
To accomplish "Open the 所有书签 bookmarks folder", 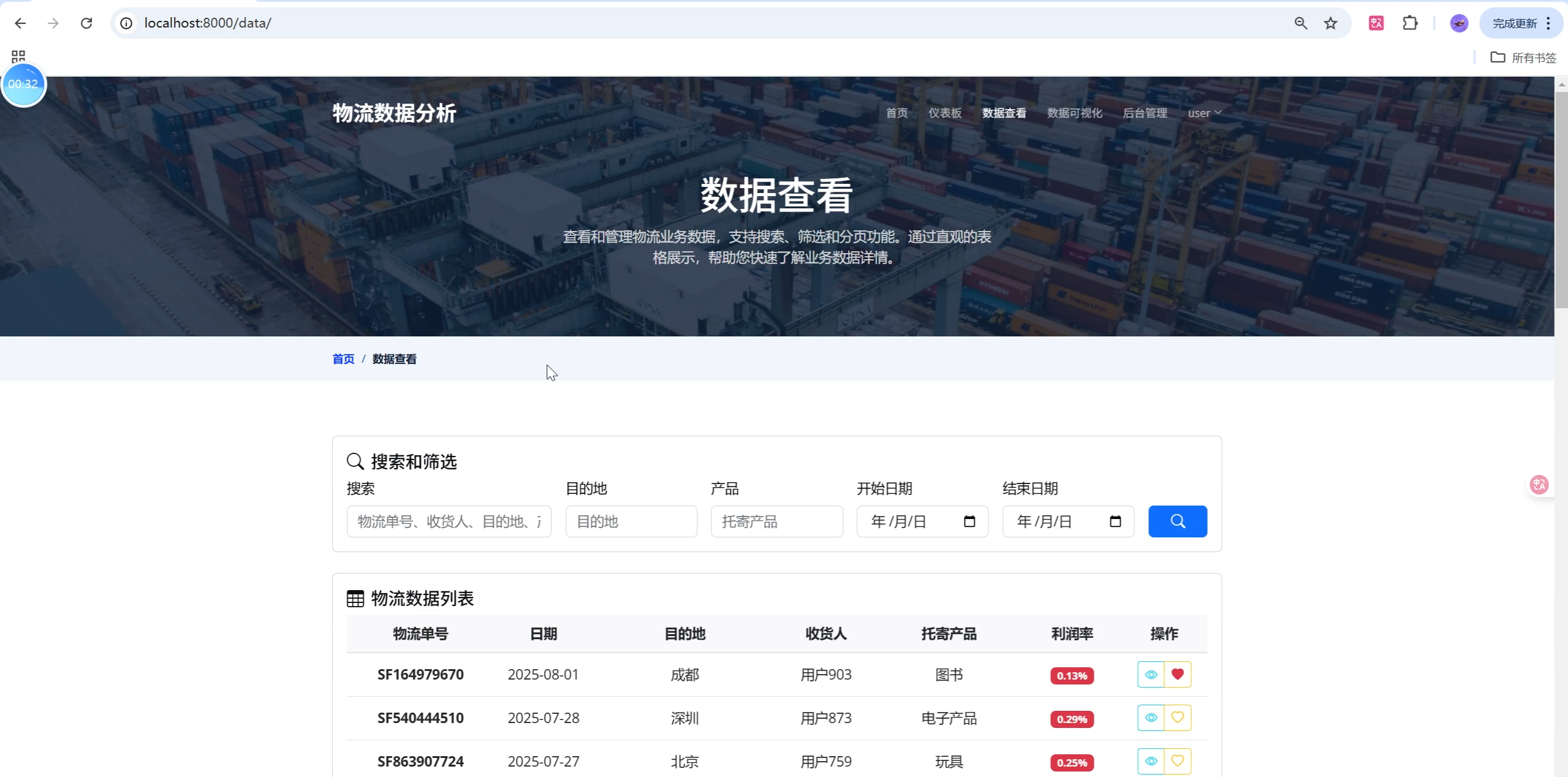I will [x=1523, y=58].
